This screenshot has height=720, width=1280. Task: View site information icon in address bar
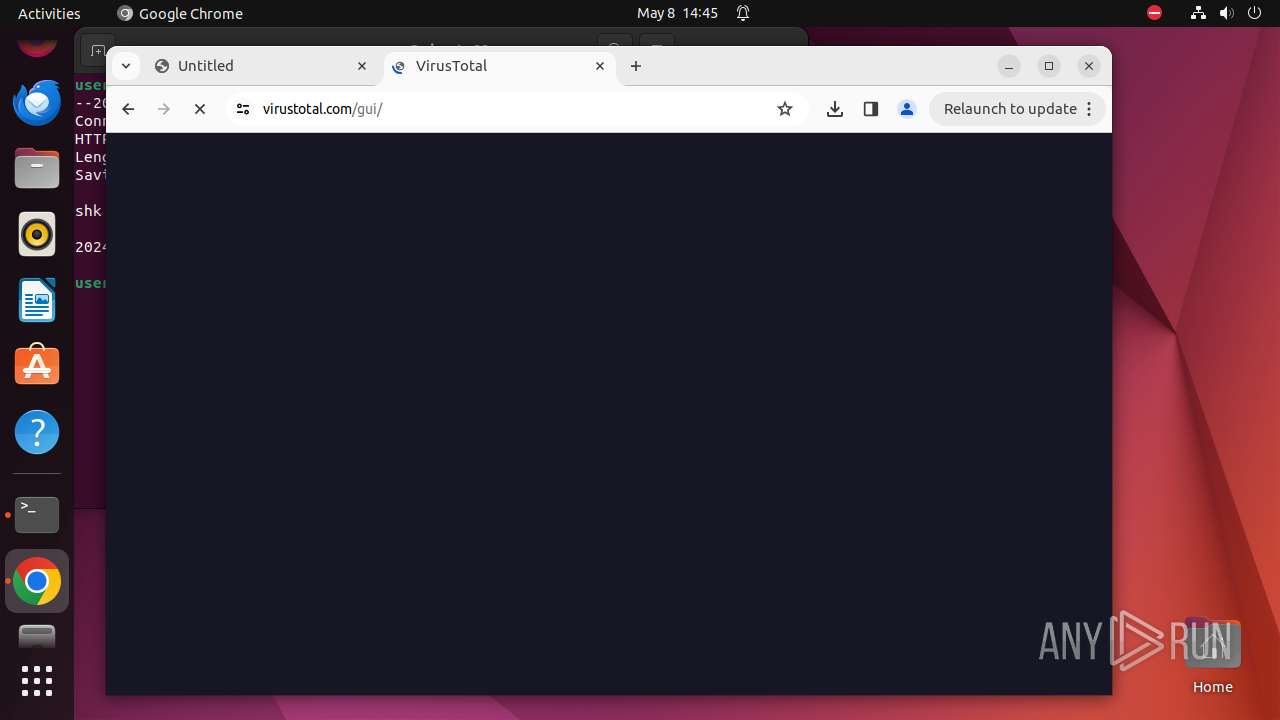pos(242,109)
